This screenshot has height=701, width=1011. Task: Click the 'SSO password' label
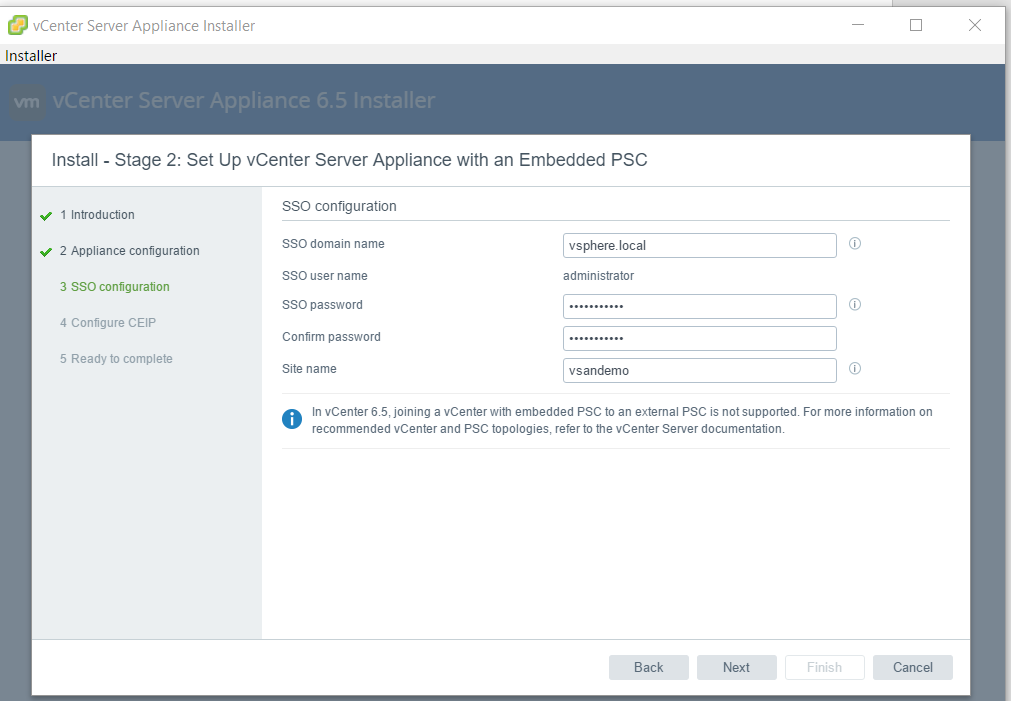322,305
